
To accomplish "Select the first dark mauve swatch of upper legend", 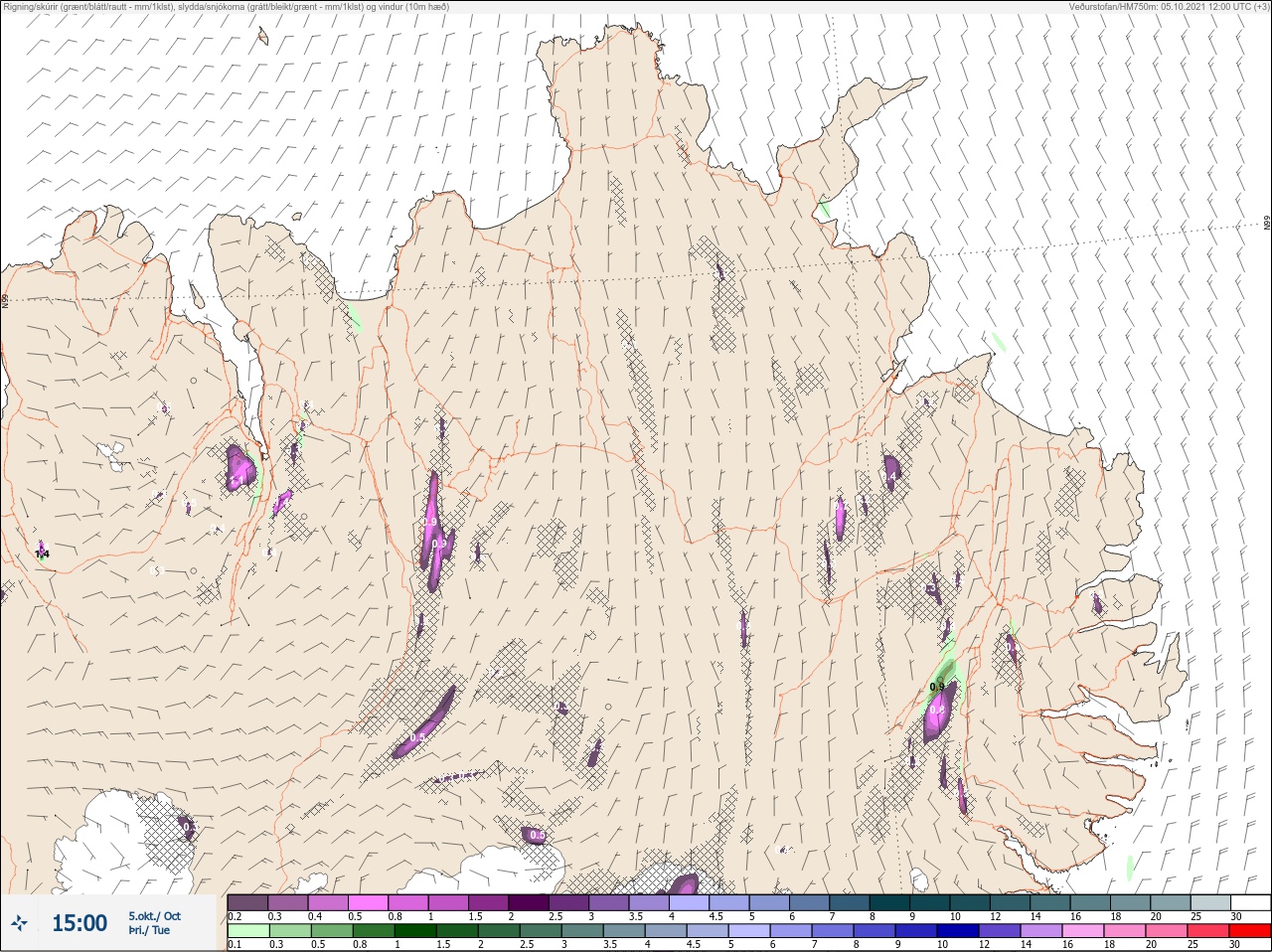I will 247,902.
